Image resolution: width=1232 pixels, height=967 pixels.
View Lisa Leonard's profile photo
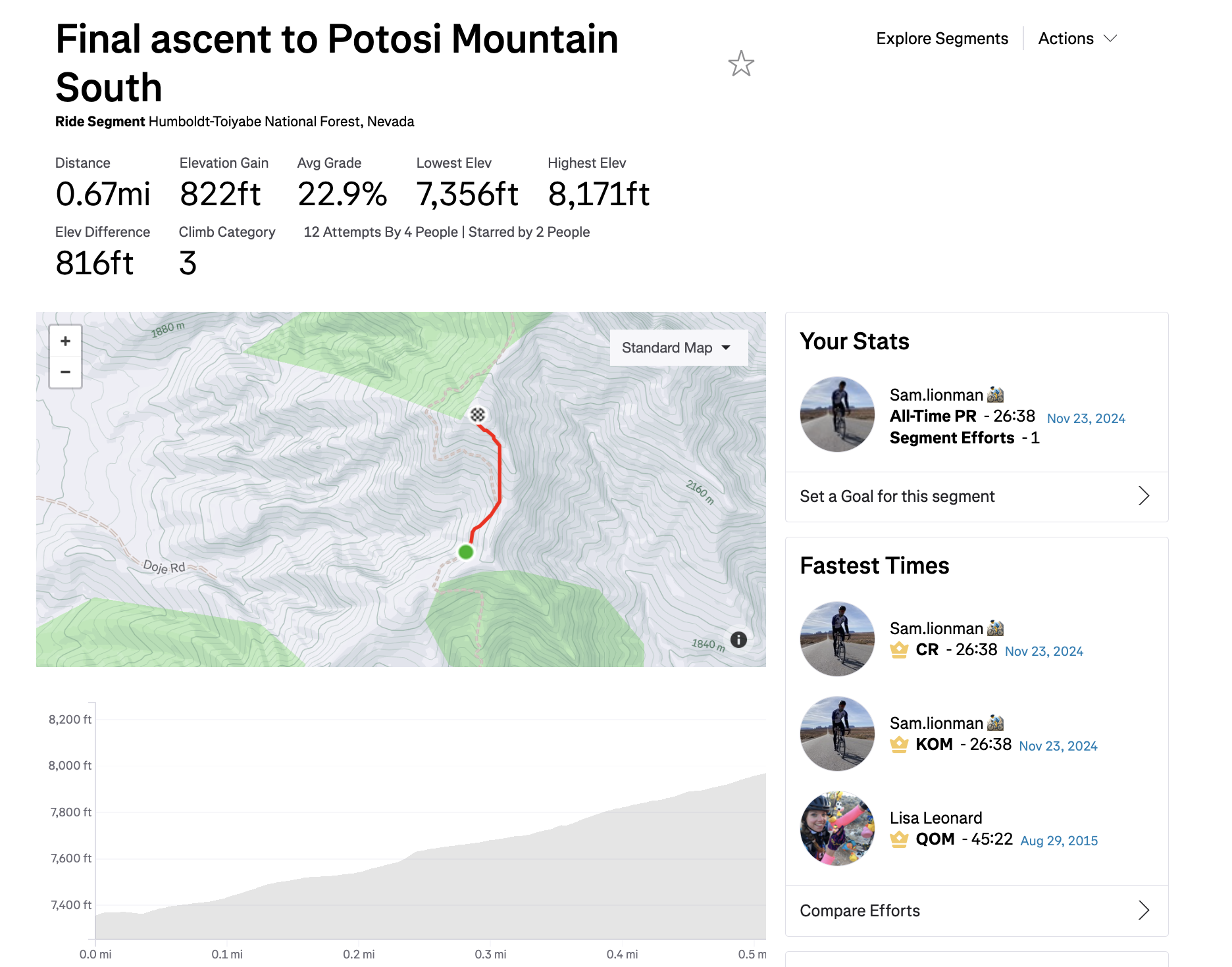(837, 828)
